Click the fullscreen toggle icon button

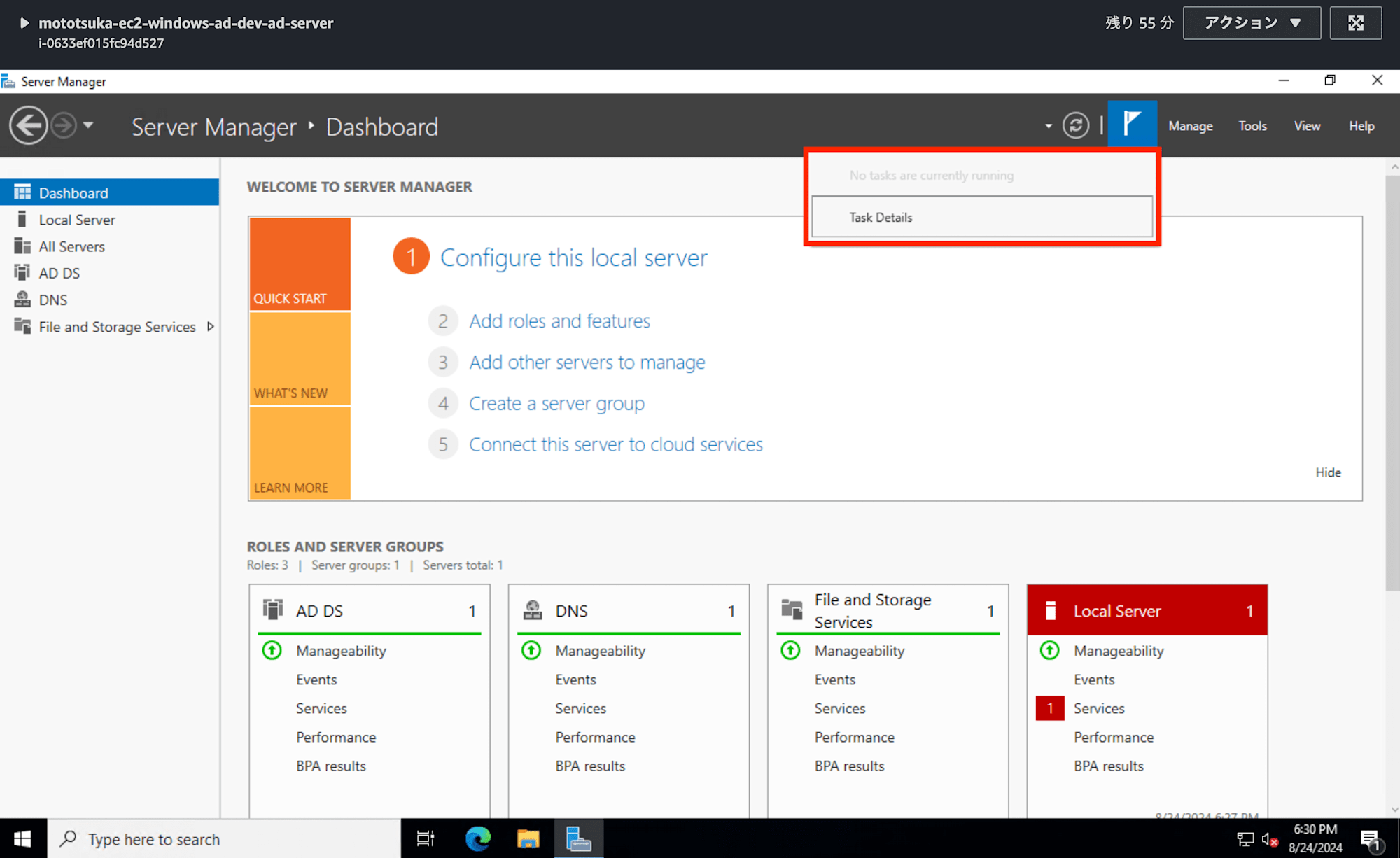click(x=1356, y=23)
